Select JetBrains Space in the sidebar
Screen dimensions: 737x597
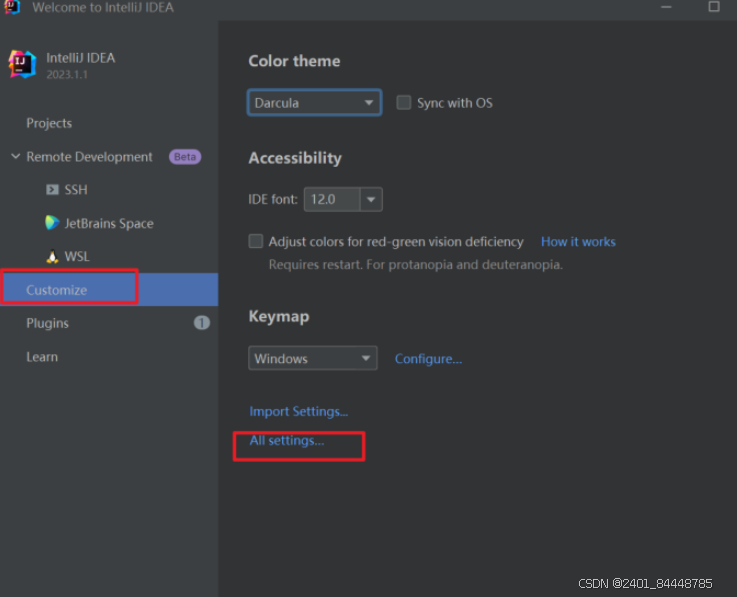tap(109, 223)
